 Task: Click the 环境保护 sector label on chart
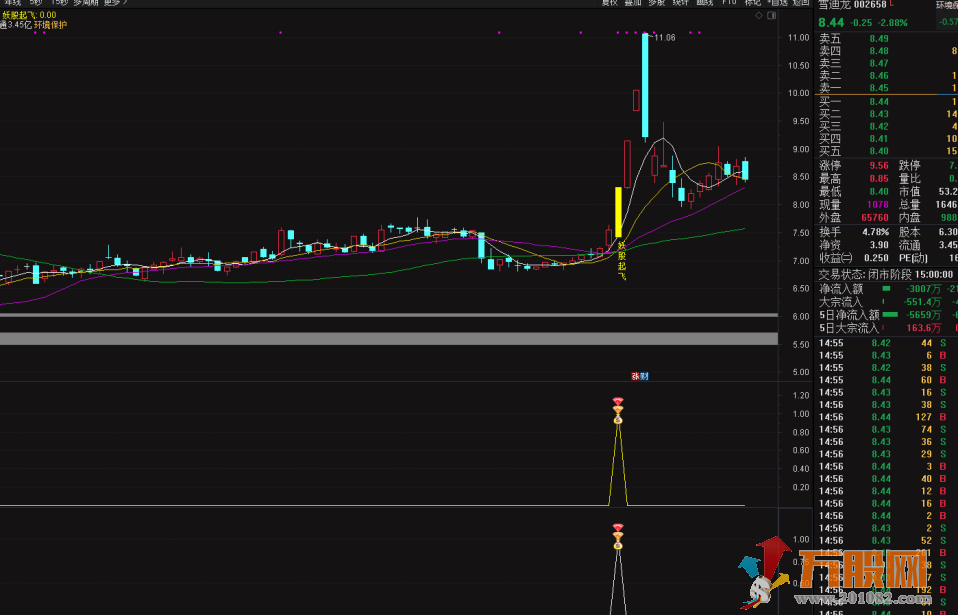50,25
